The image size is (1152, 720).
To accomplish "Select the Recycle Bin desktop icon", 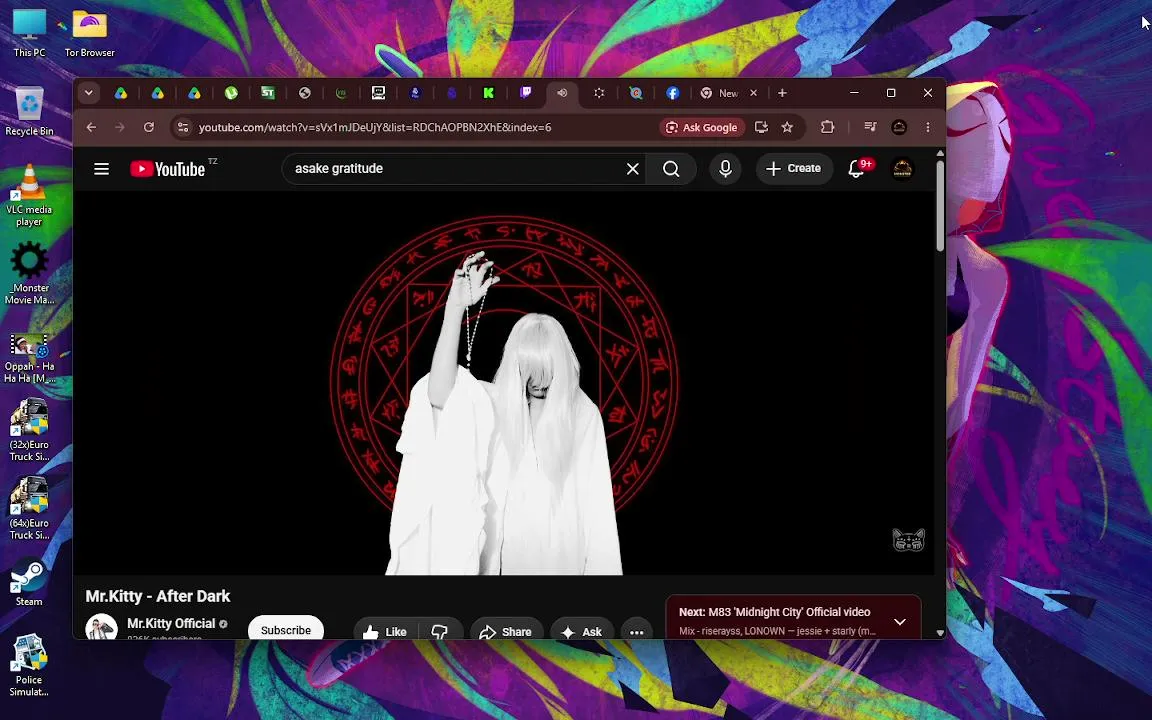I will pos(29,112).
